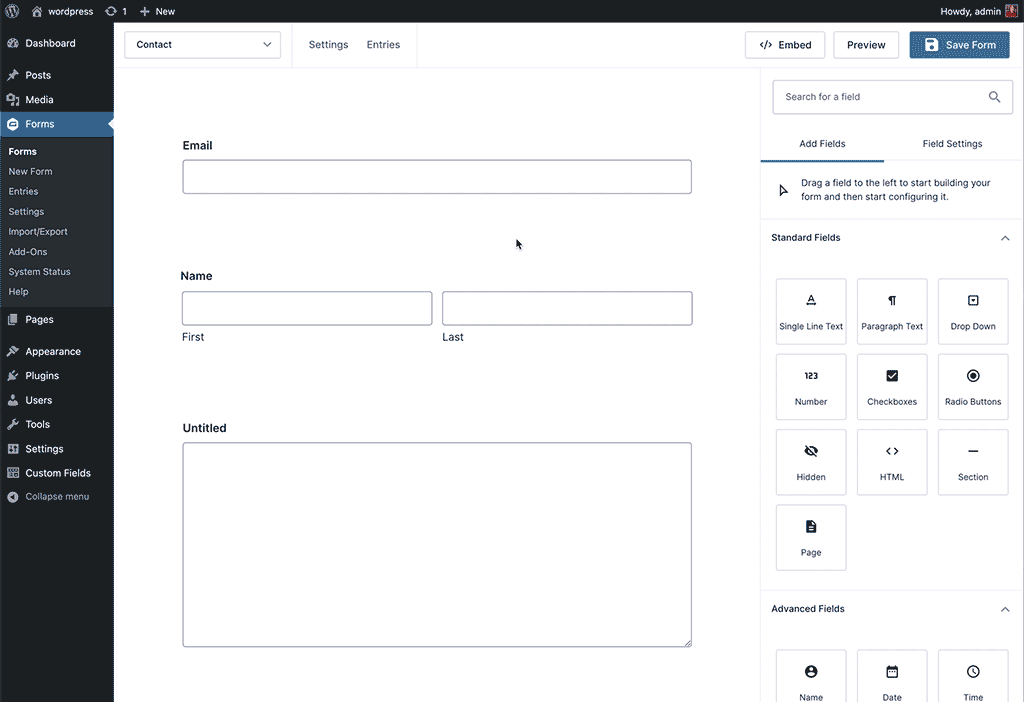Select the Hidden field type
The width and height of the screenshot is (1024, 702).
(x=810, y=462)
